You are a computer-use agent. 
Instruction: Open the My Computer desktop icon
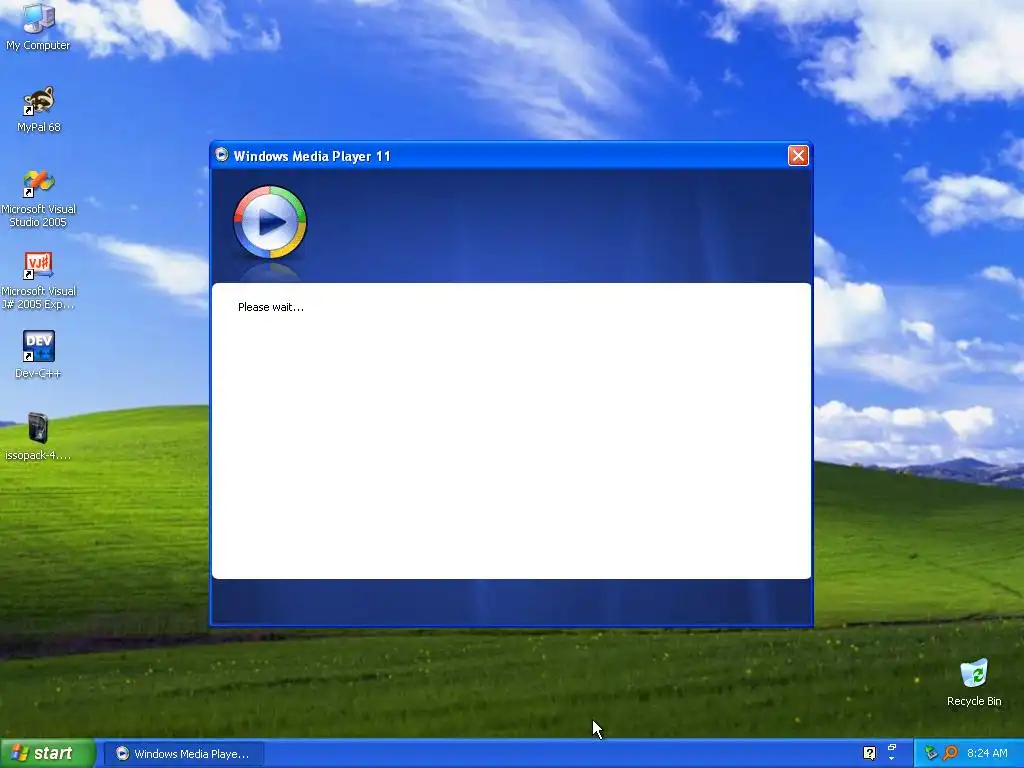pyautogui.click(x=39, y=26)
